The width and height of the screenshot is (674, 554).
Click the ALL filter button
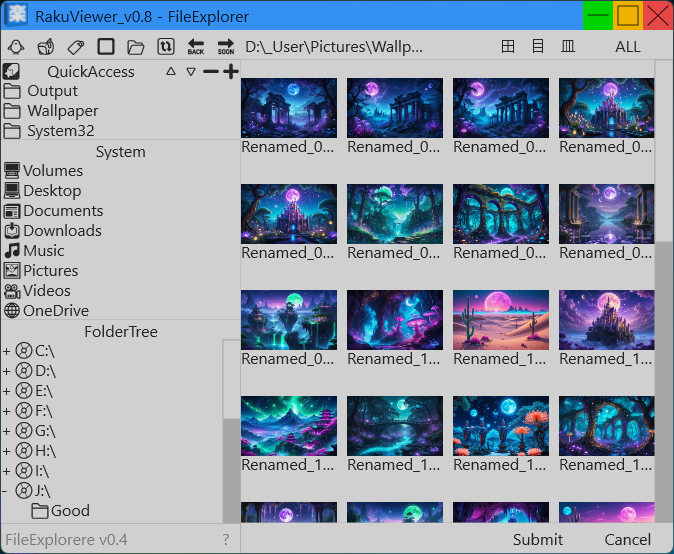[628, 46]
